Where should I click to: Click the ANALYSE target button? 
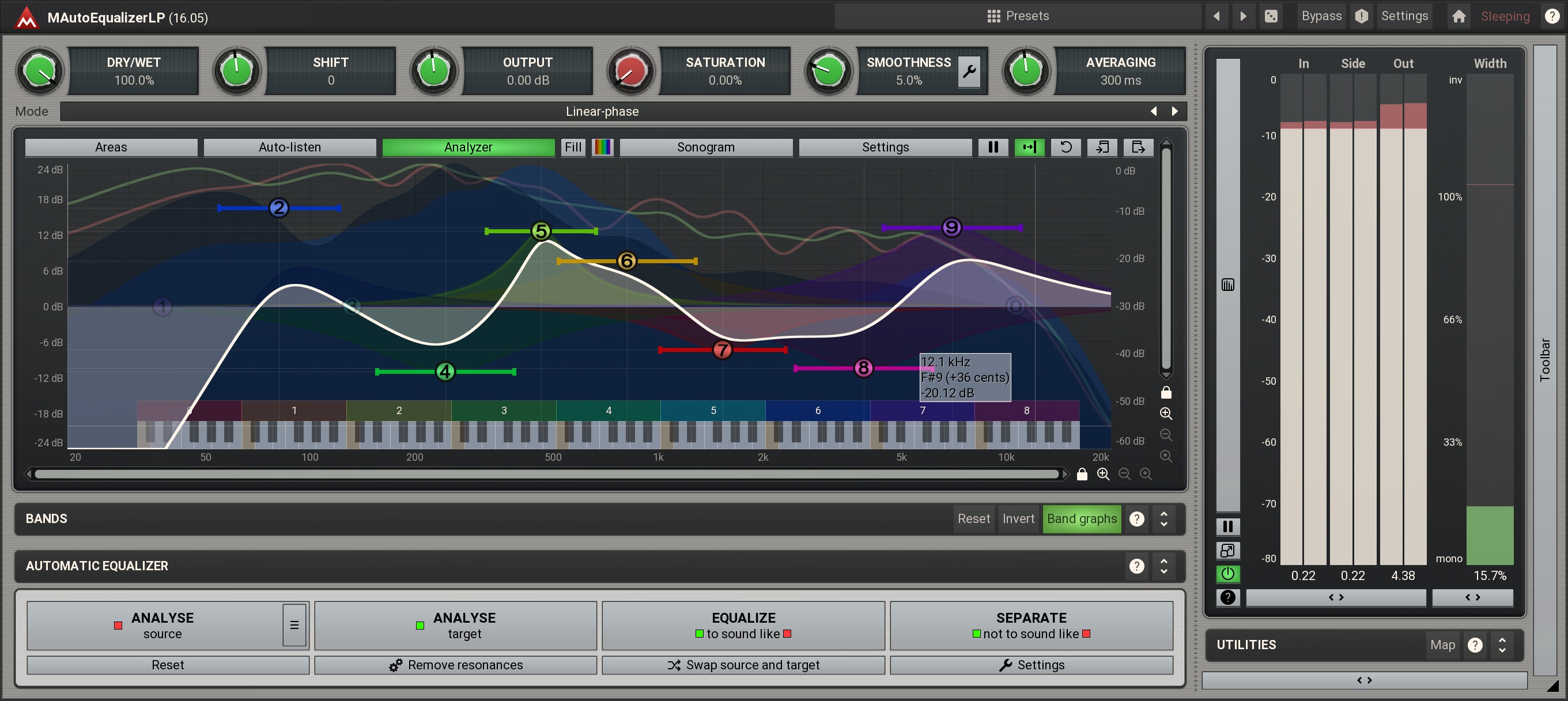(x=455, y=626)
